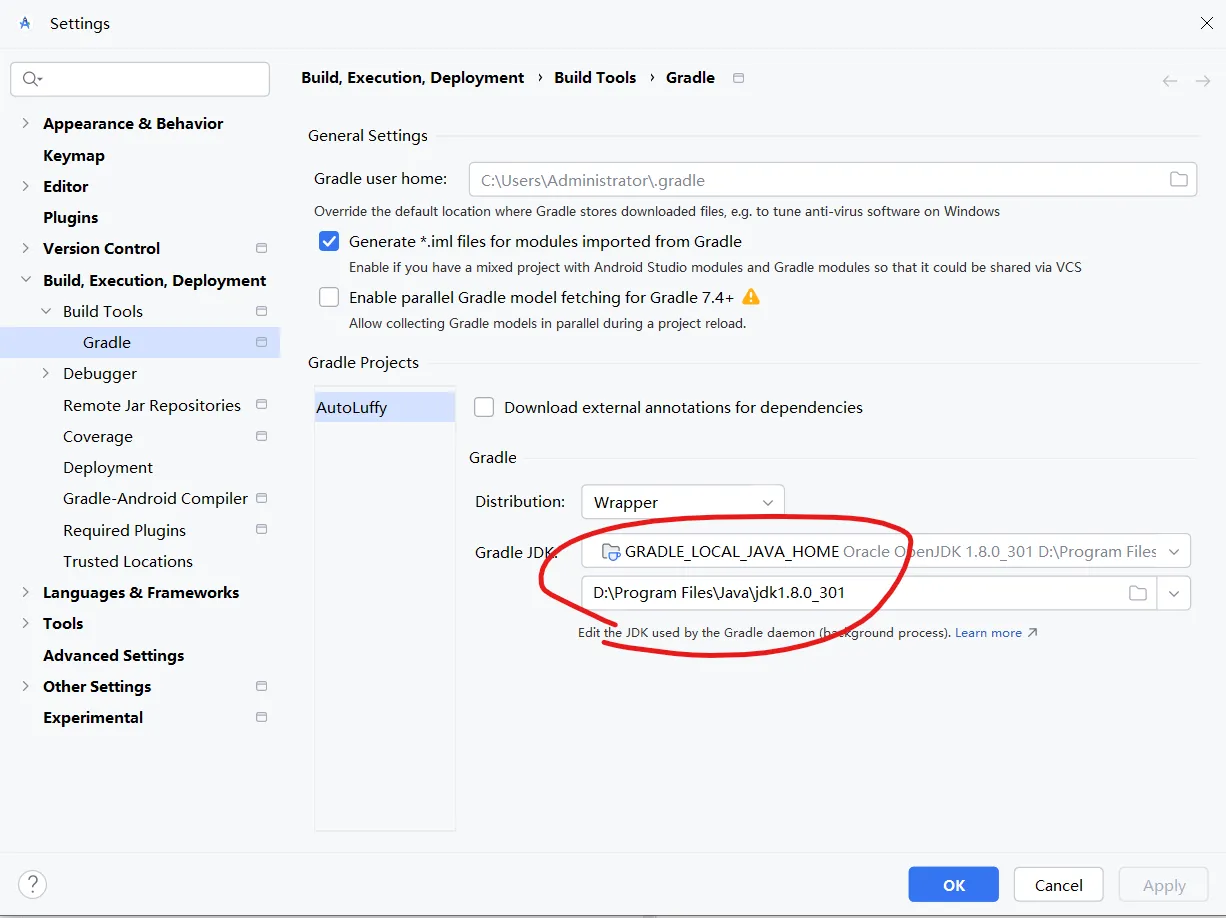The image size is (1226, 918).
Task: Open Gradle-Android Compiler settings
Action: (x=155, y=498)
